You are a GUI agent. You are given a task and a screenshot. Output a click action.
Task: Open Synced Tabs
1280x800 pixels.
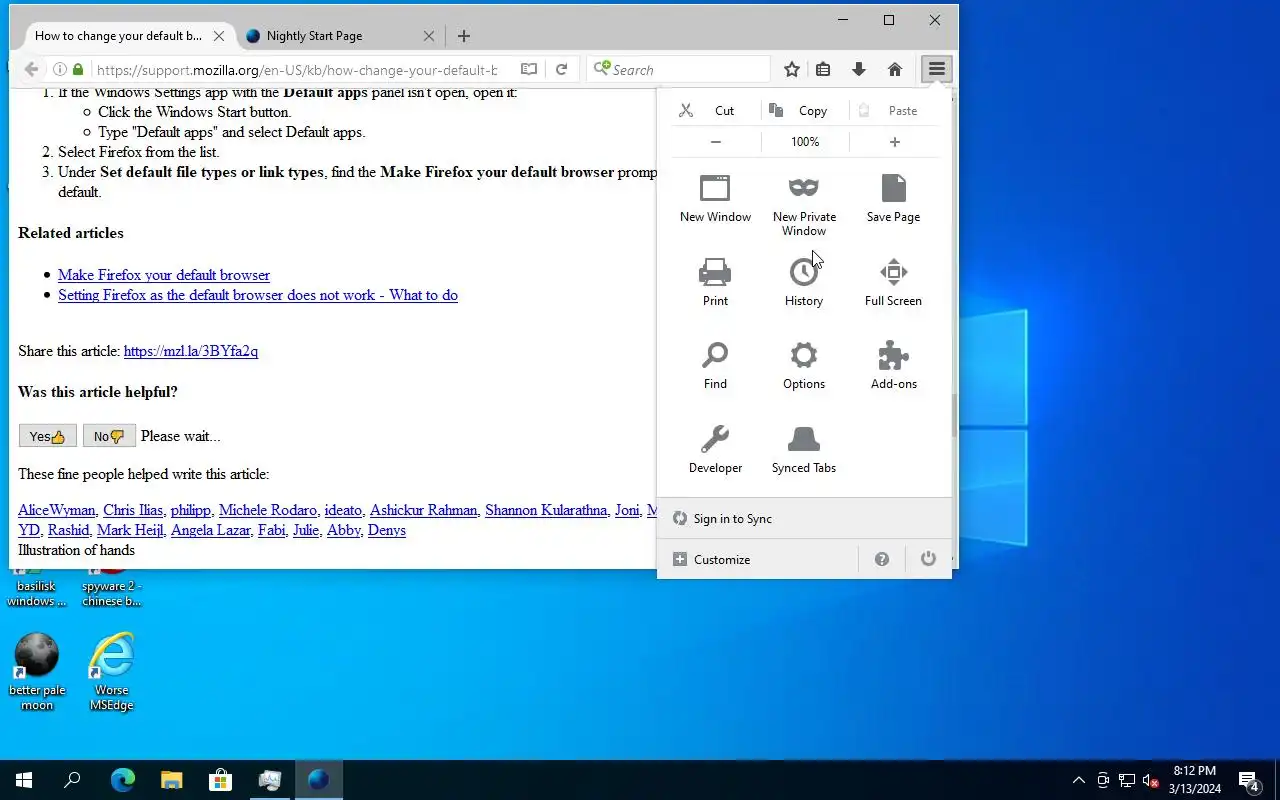804,449
